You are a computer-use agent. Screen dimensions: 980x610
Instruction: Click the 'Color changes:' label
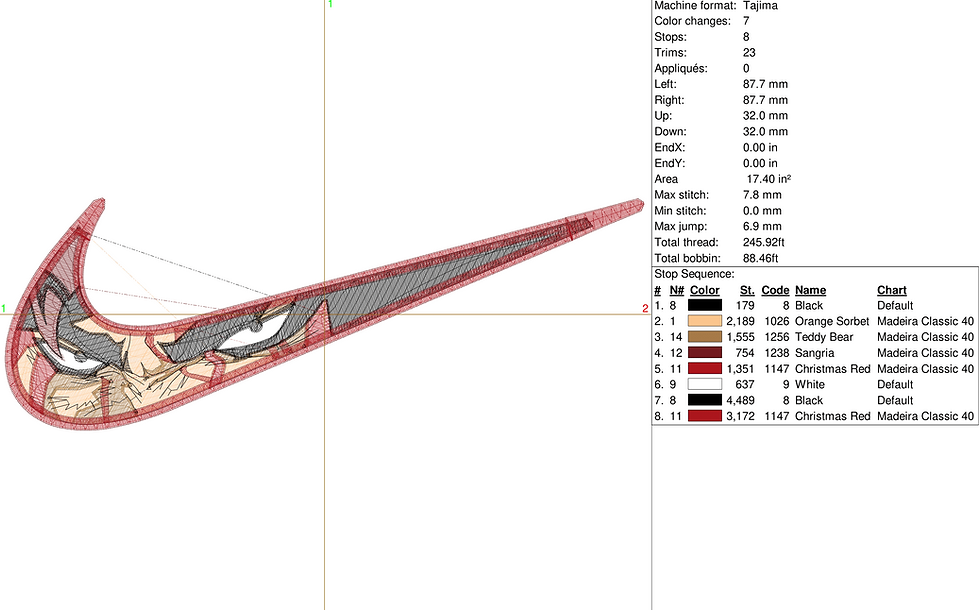tap(692, 21)
